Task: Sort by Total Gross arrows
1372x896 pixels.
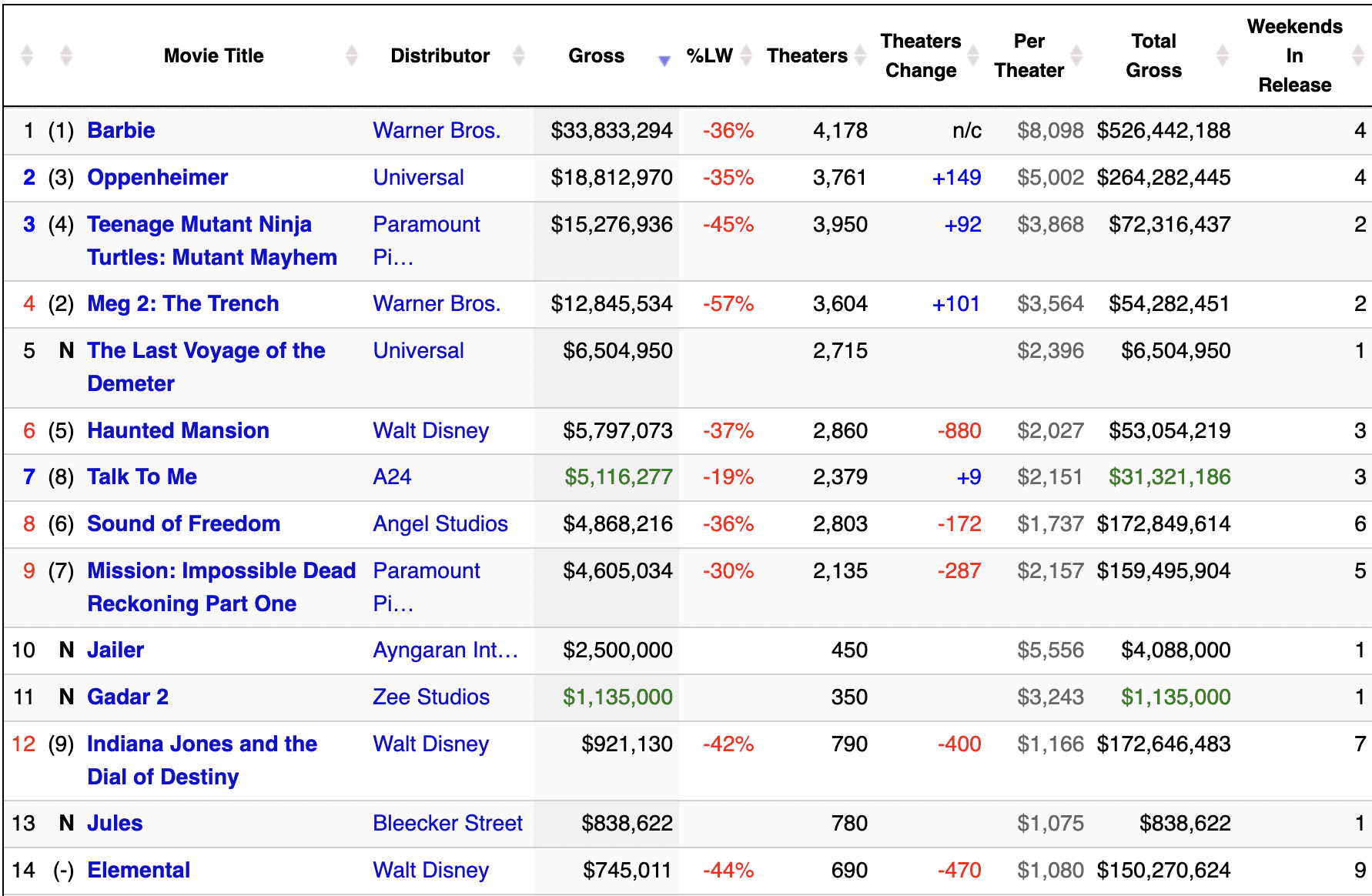Action: point(1222,55)
